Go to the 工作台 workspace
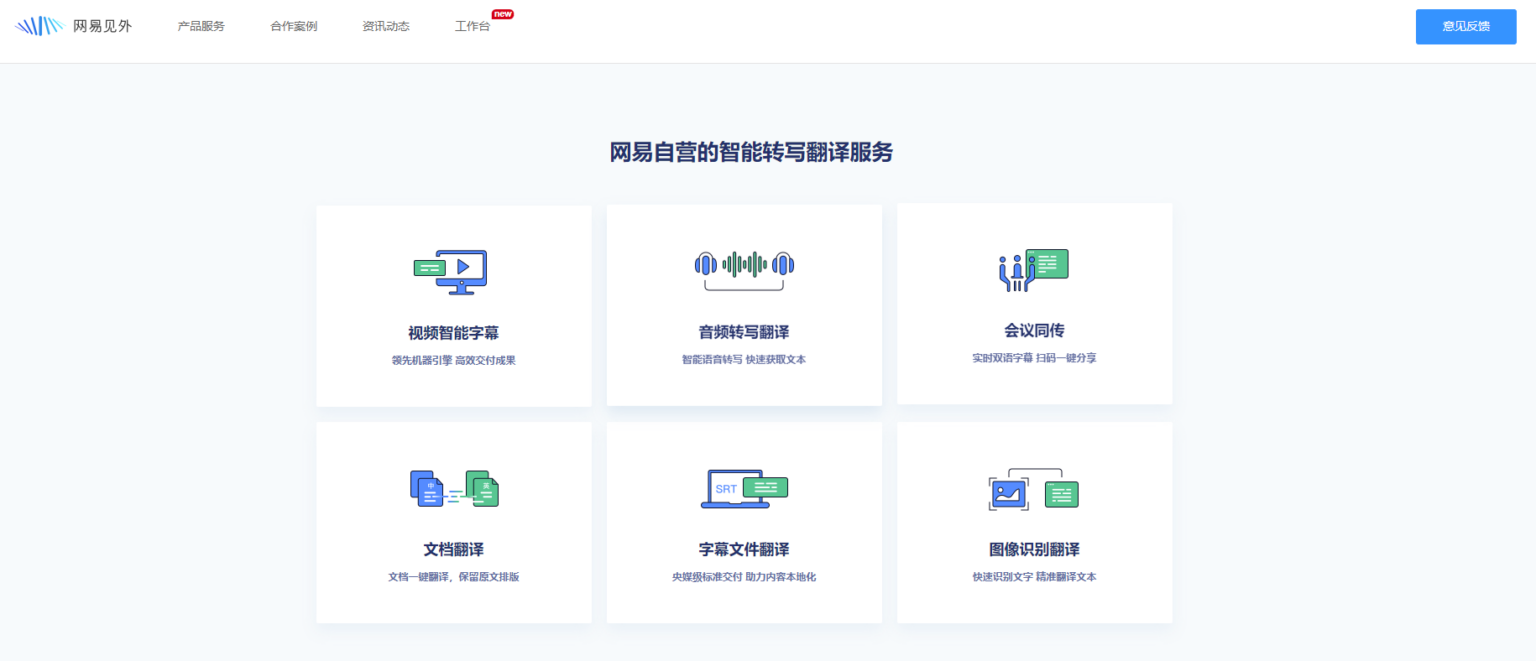Image resolution: width=1536 pixels, height=661 pixels. 471,26
